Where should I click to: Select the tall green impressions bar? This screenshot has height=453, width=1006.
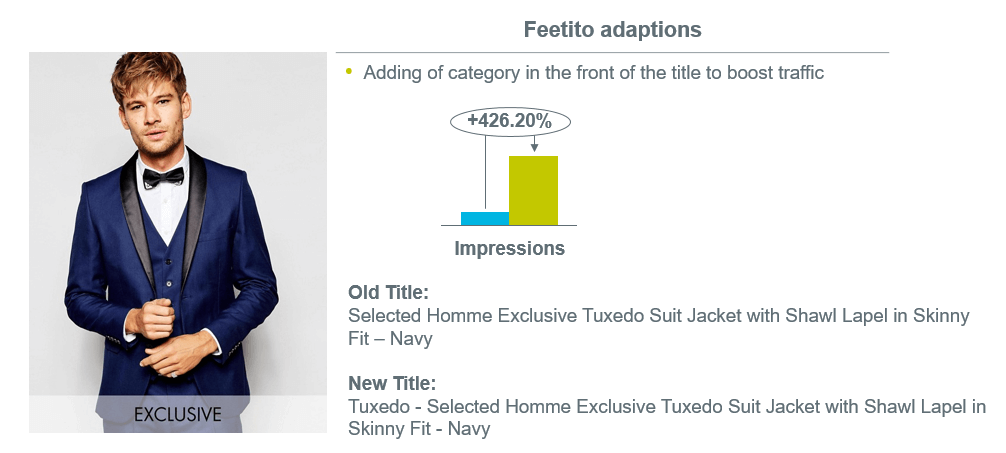click(533, 191)
